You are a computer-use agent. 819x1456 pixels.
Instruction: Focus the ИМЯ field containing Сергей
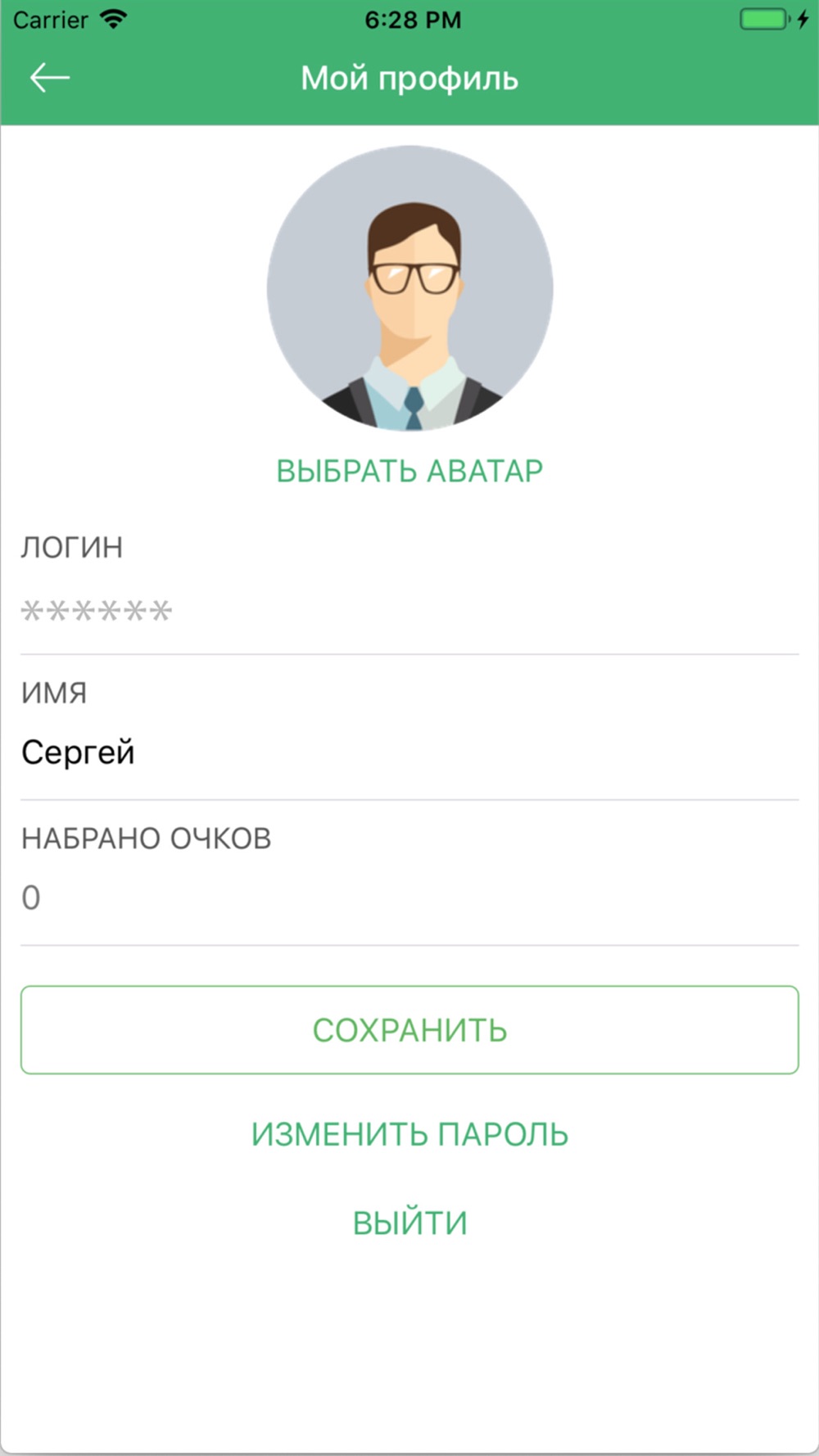pos(409,752)
